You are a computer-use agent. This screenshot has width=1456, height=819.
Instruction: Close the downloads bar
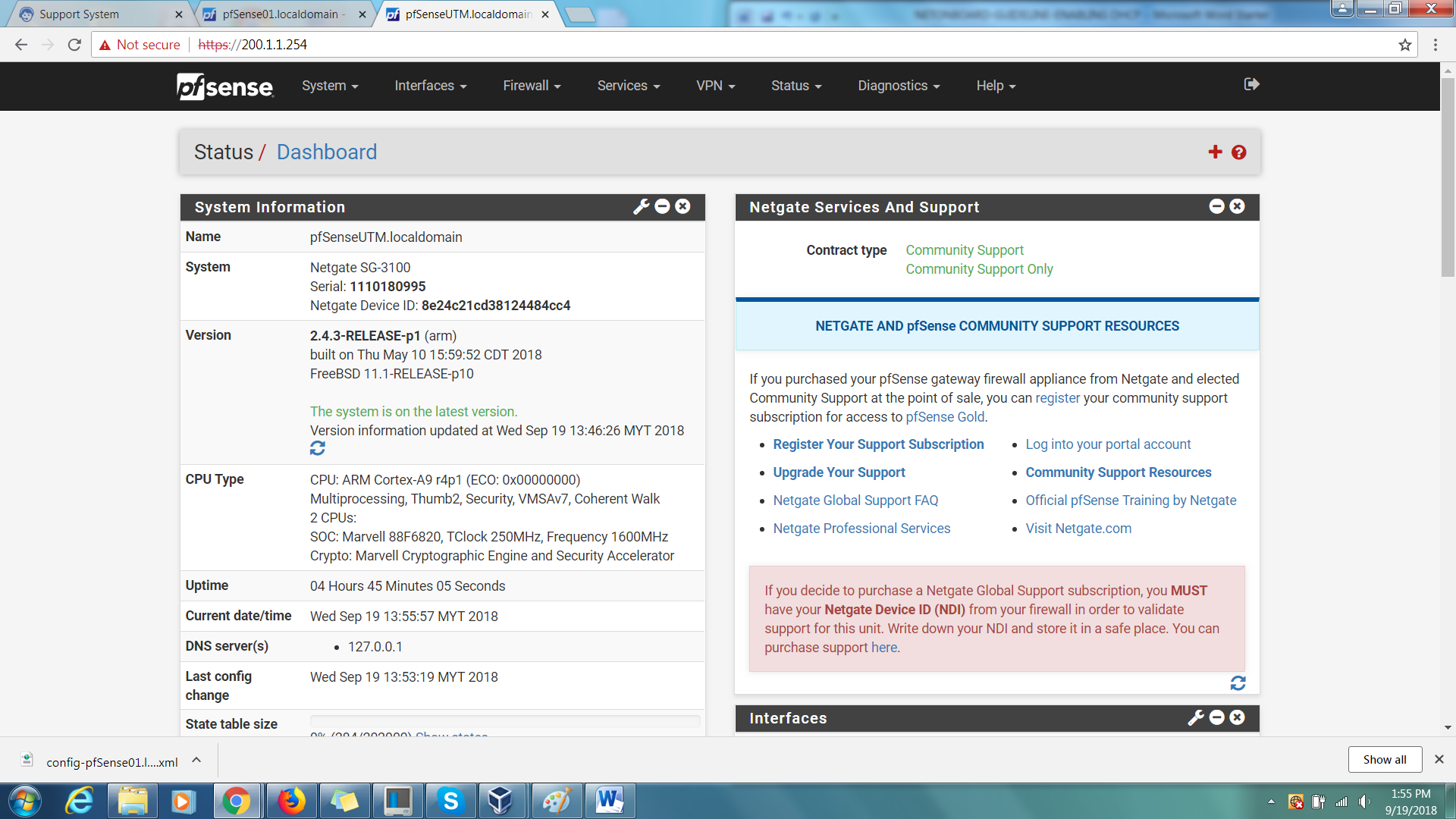[1439, 759]
